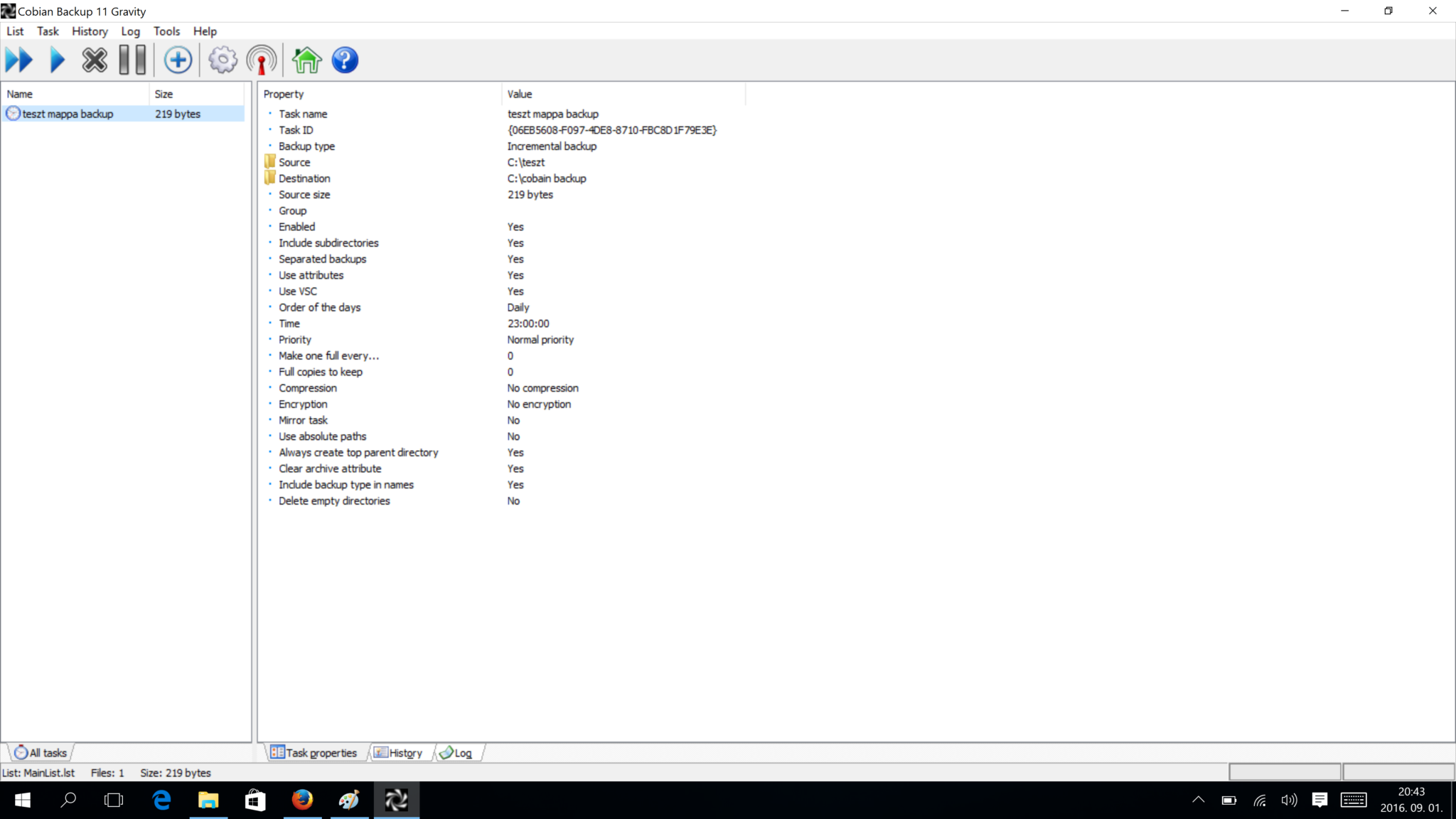Open Firefox from the taskbar

303,800
